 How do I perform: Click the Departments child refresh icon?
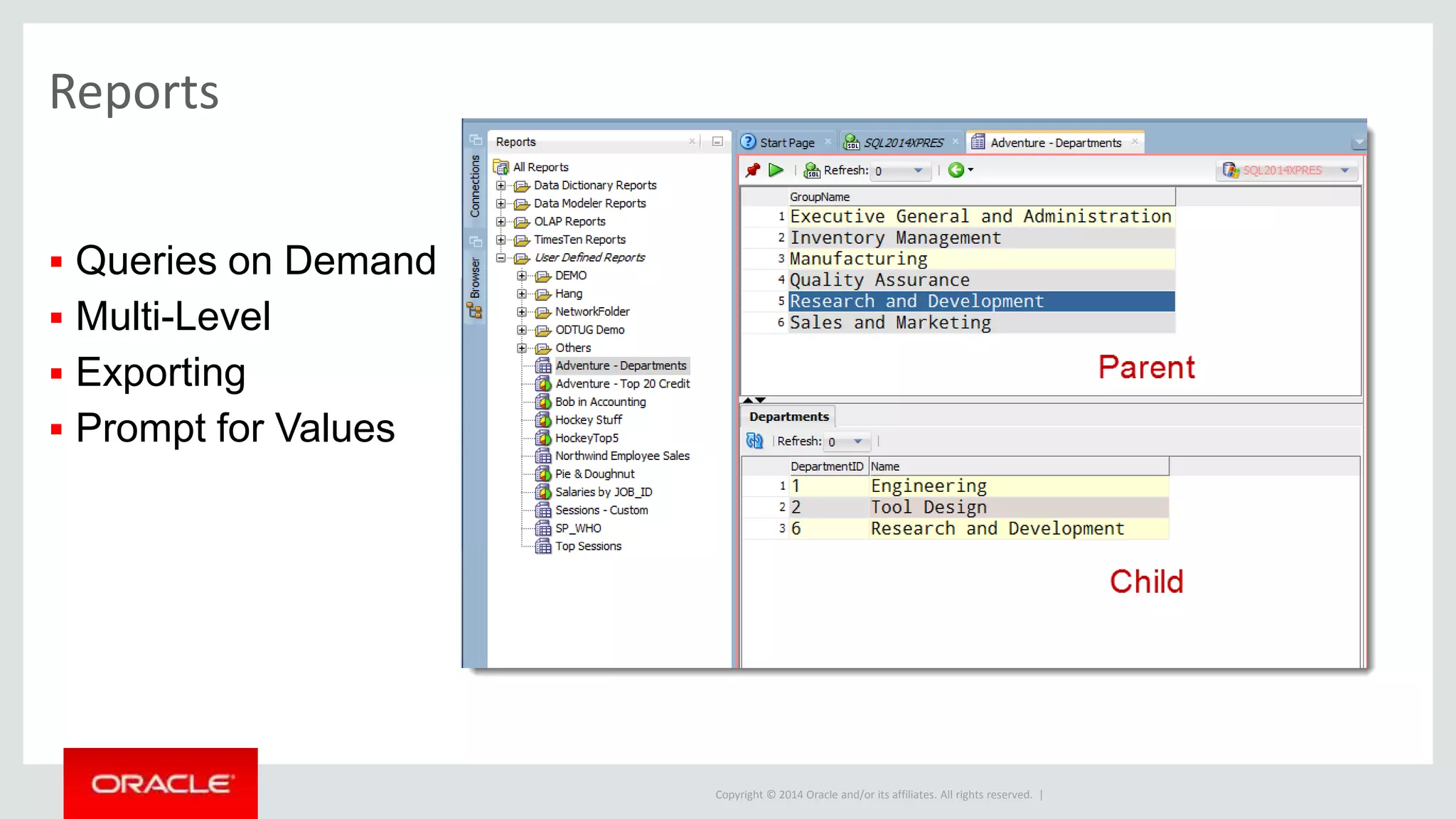click(754, 441)
